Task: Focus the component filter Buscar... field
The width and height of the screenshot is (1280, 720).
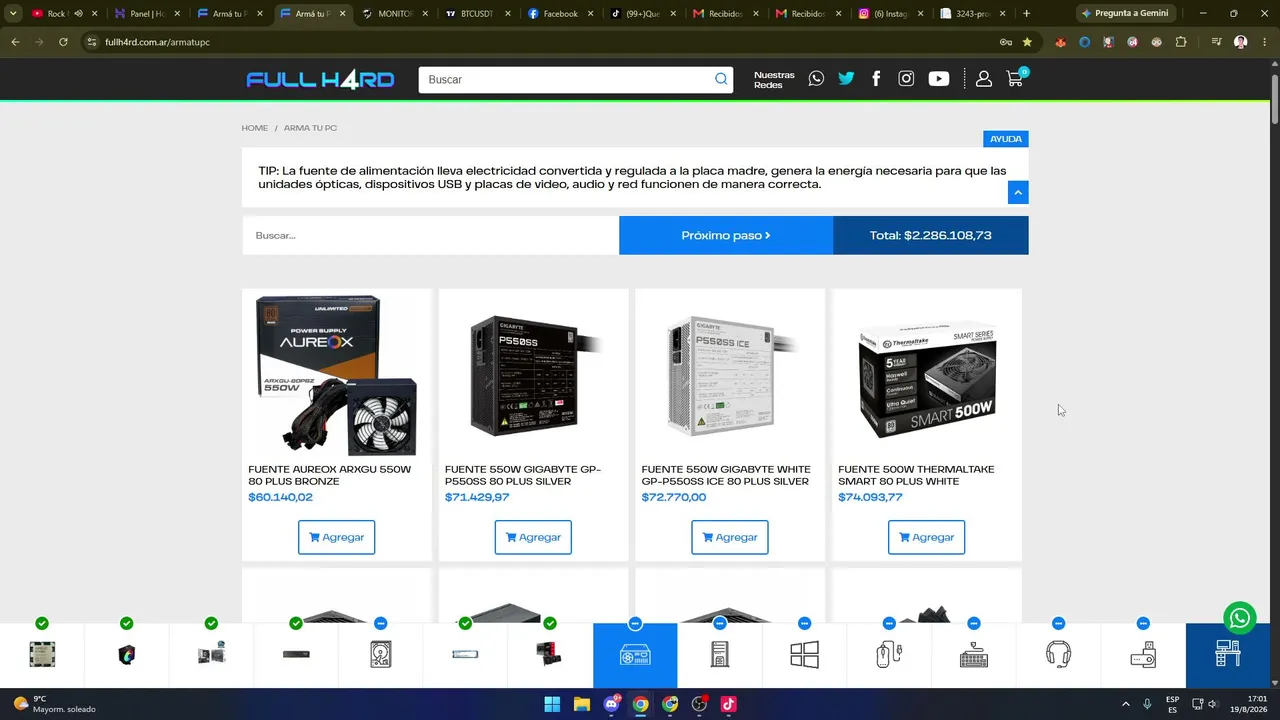Action: [430, 235]
